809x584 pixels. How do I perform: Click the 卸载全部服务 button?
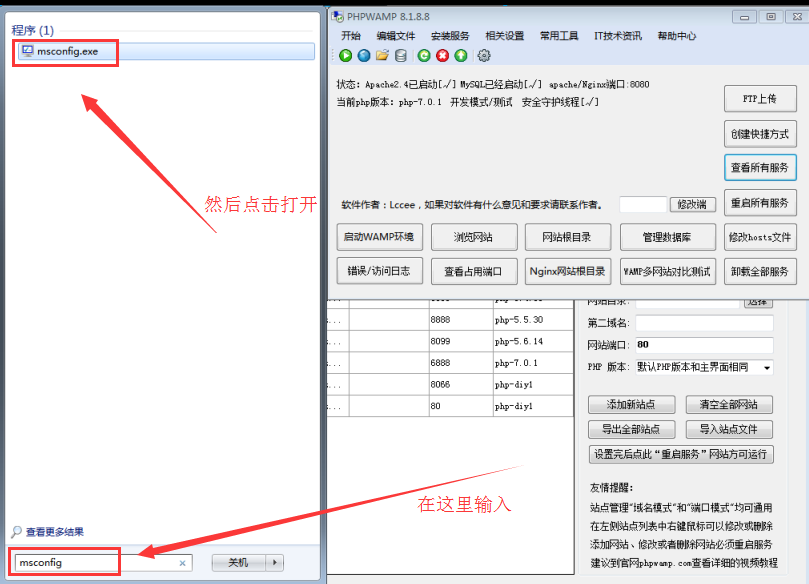coord(760,271)
